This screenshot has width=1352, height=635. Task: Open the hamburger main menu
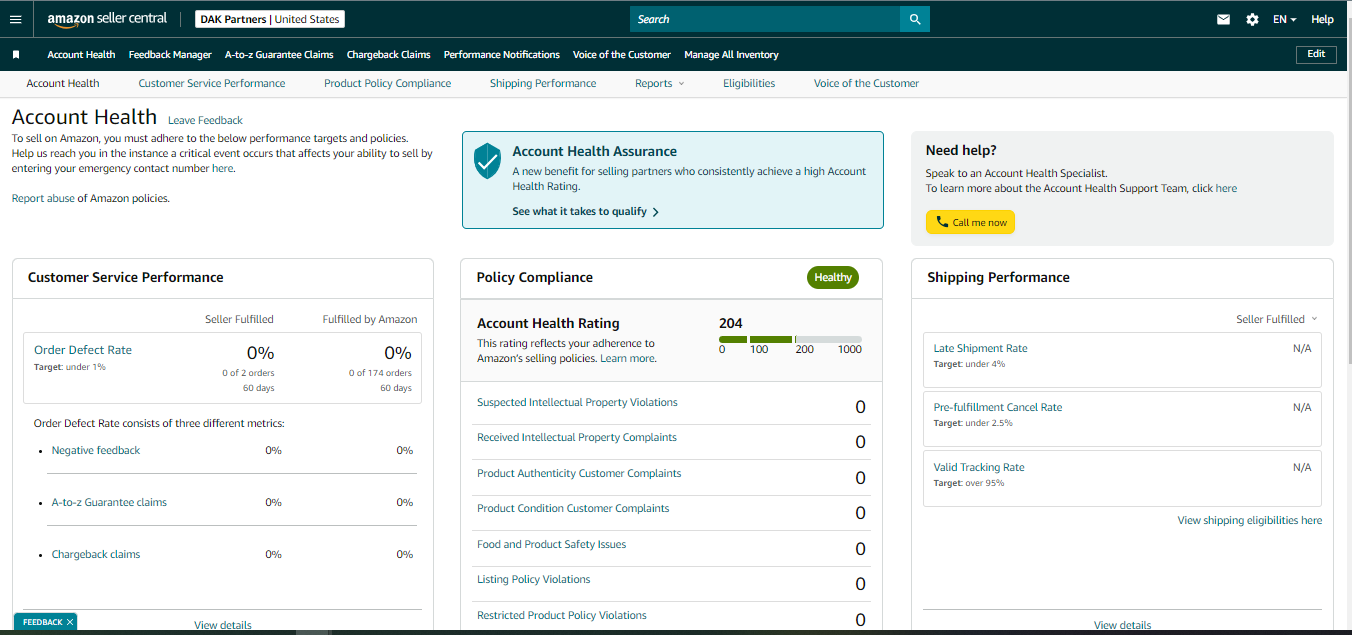[x=15, y=19]
